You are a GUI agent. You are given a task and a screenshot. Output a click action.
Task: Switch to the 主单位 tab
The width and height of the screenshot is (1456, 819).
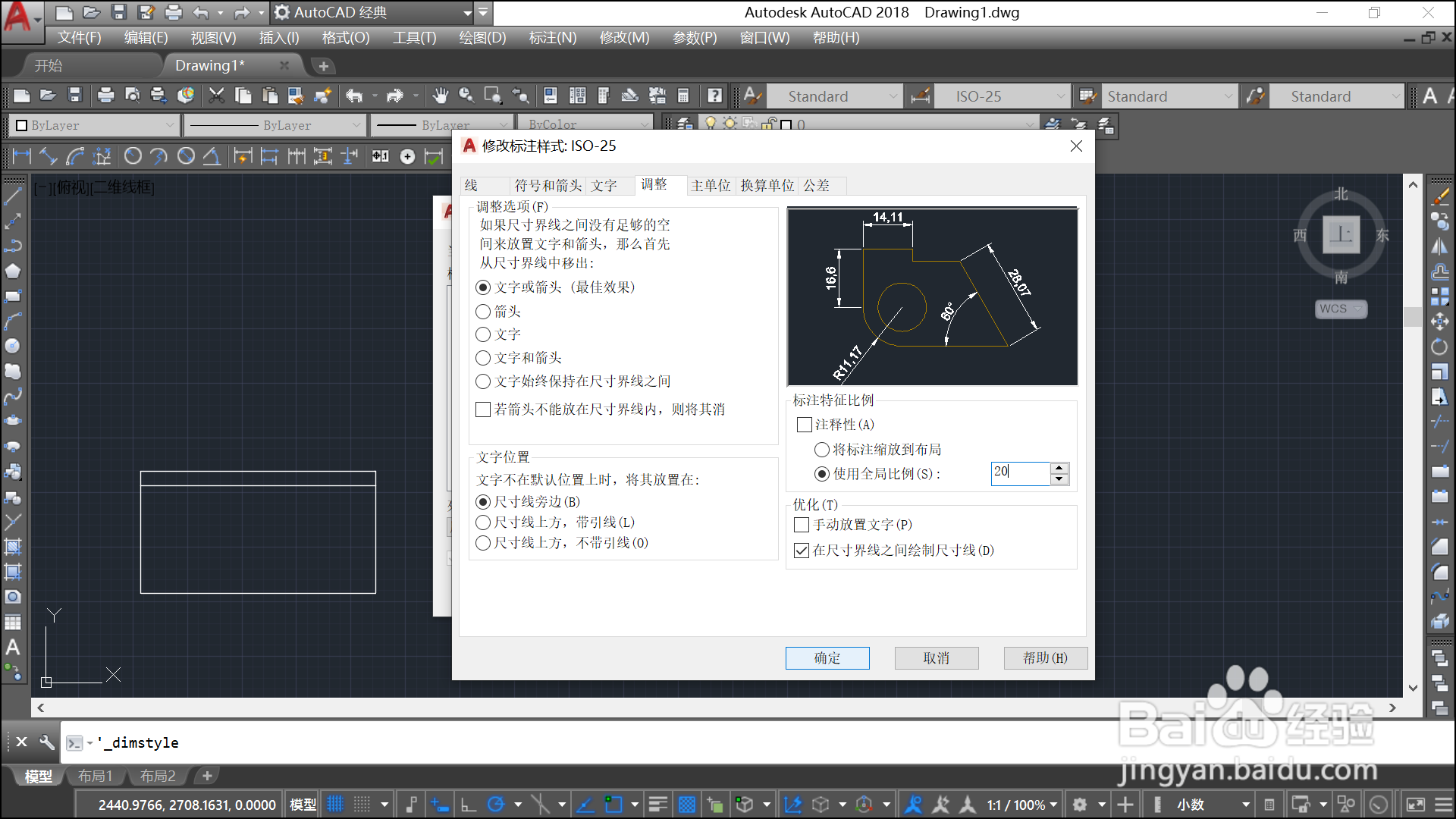tap(711, 186)
